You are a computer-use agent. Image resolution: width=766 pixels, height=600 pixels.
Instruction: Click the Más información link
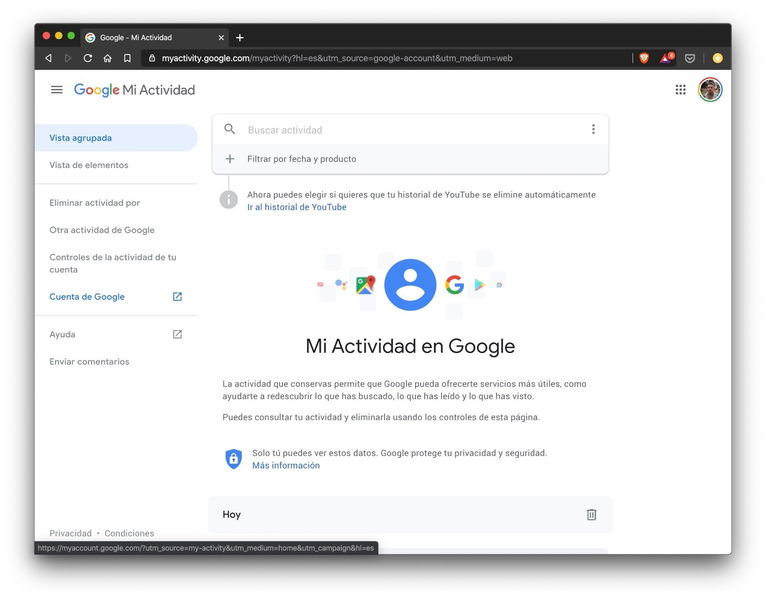[286, 466]
